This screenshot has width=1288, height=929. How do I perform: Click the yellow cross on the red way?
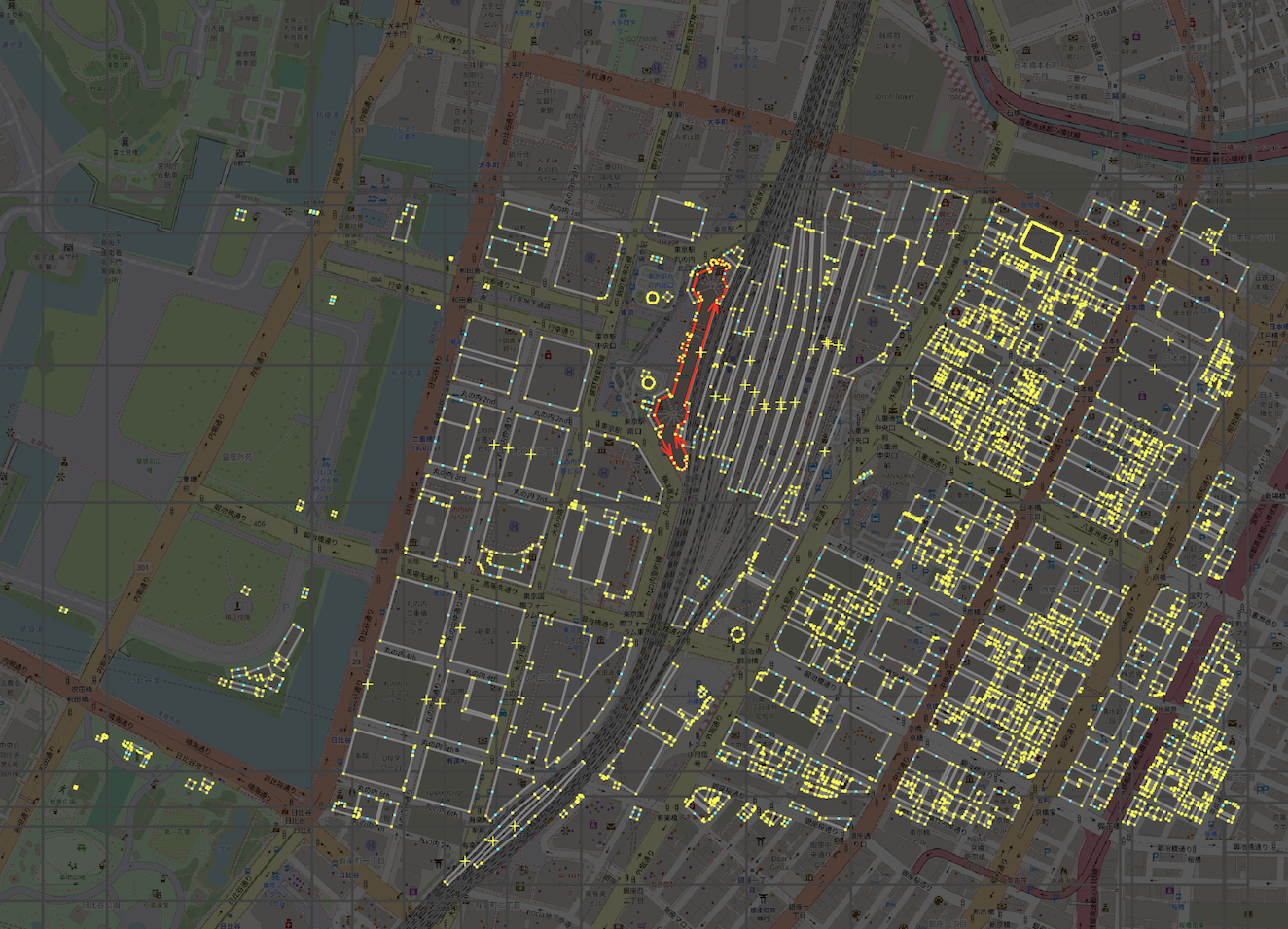(700, 351)
